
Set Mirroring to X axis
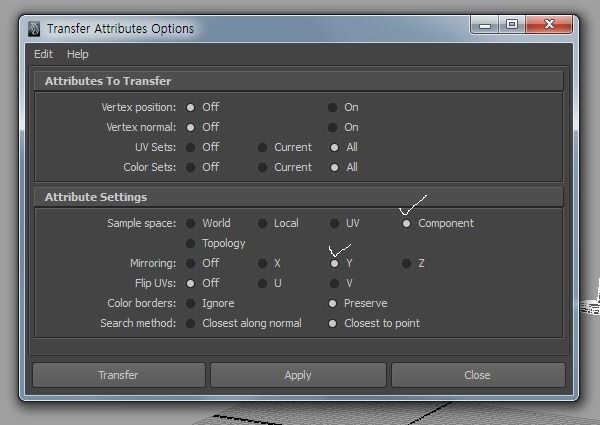[x=262, y=263]
